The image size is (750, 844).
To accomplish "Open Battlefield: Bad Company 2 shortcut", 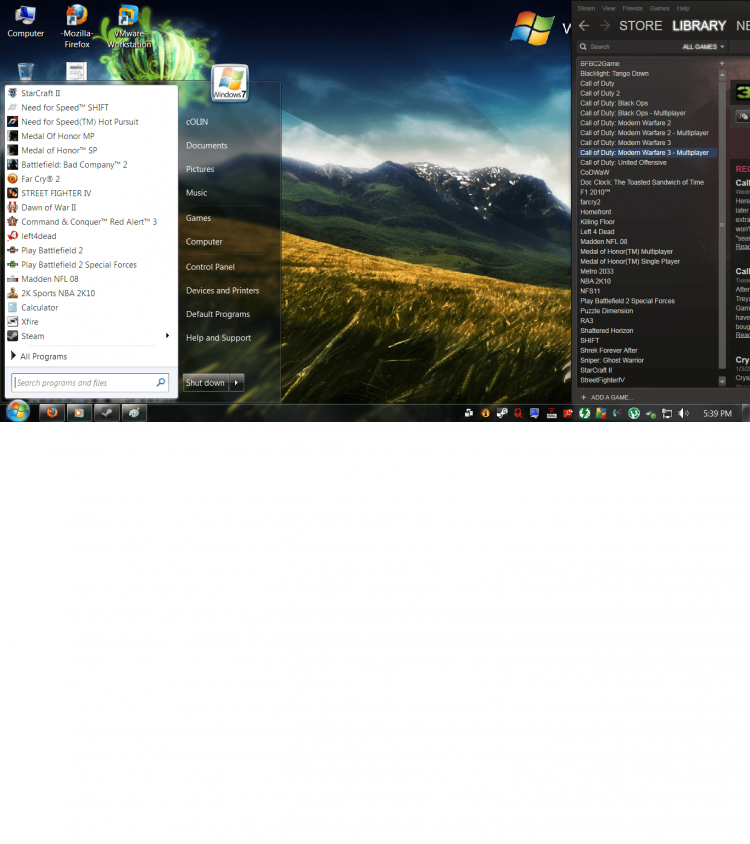I will 74,165.
